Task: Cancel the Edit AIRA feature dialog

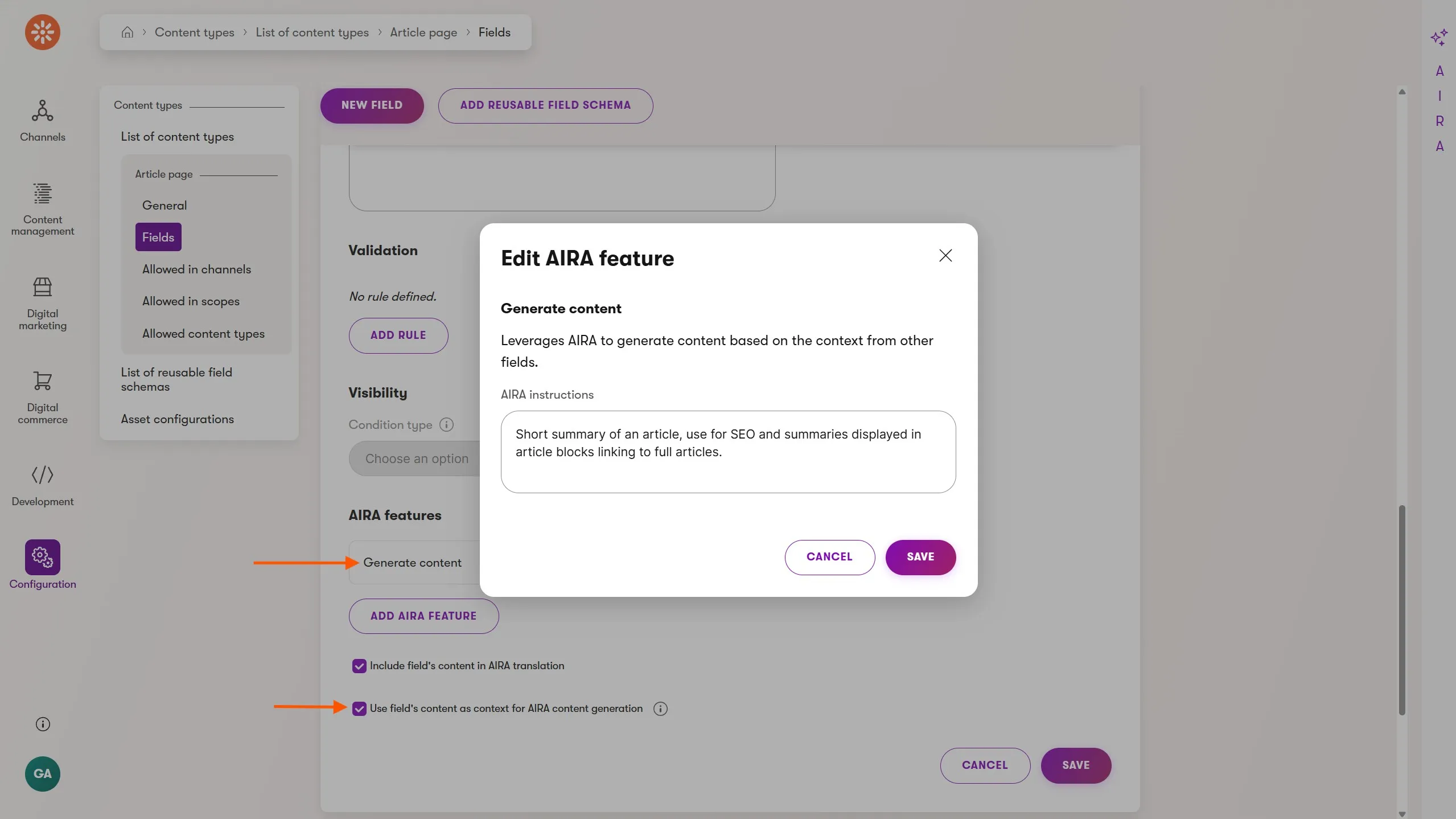Action: pyautogui.click(x=829, y=557)
